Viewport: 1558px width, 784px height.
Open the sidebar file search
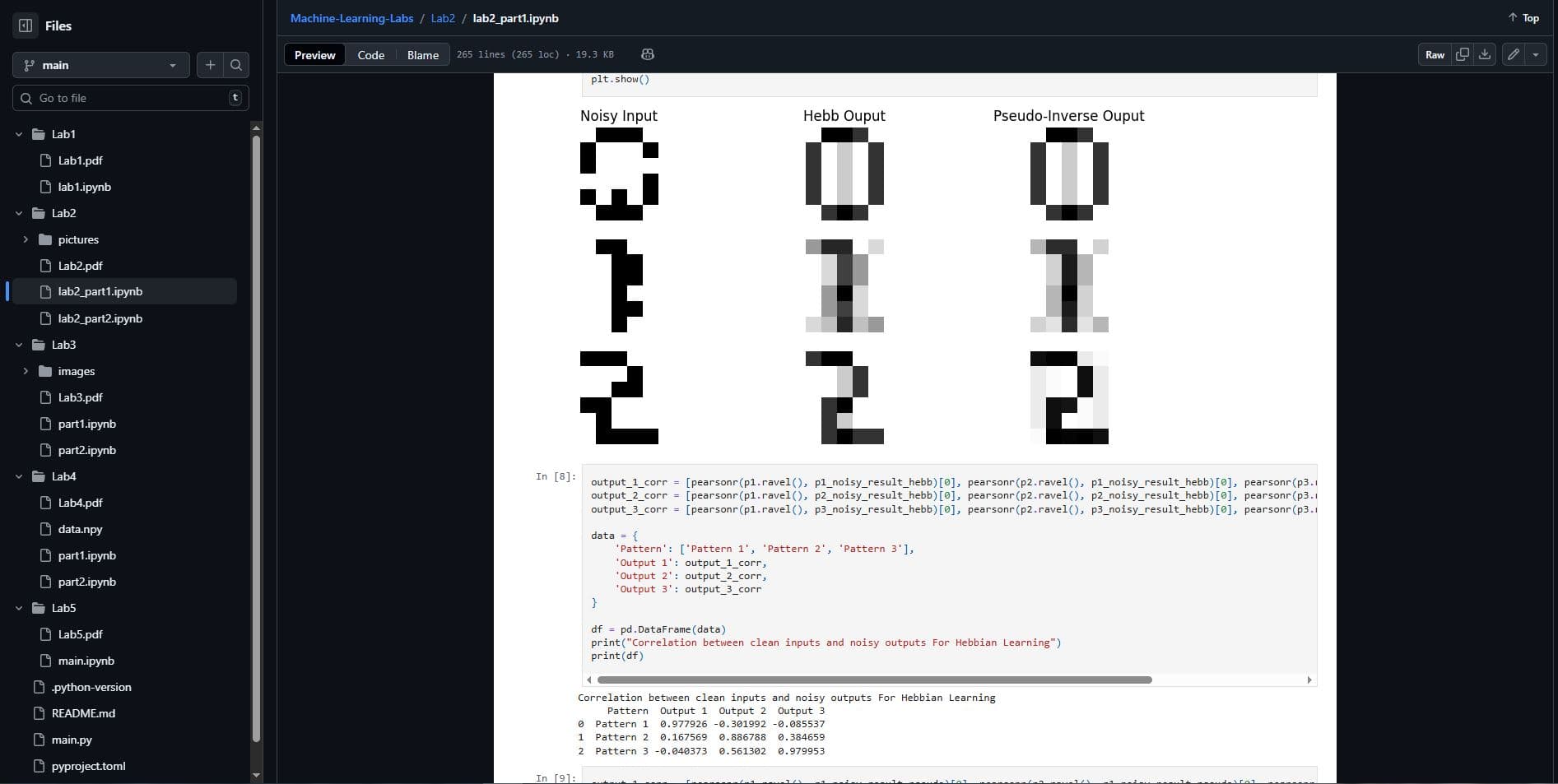[236, 65]
